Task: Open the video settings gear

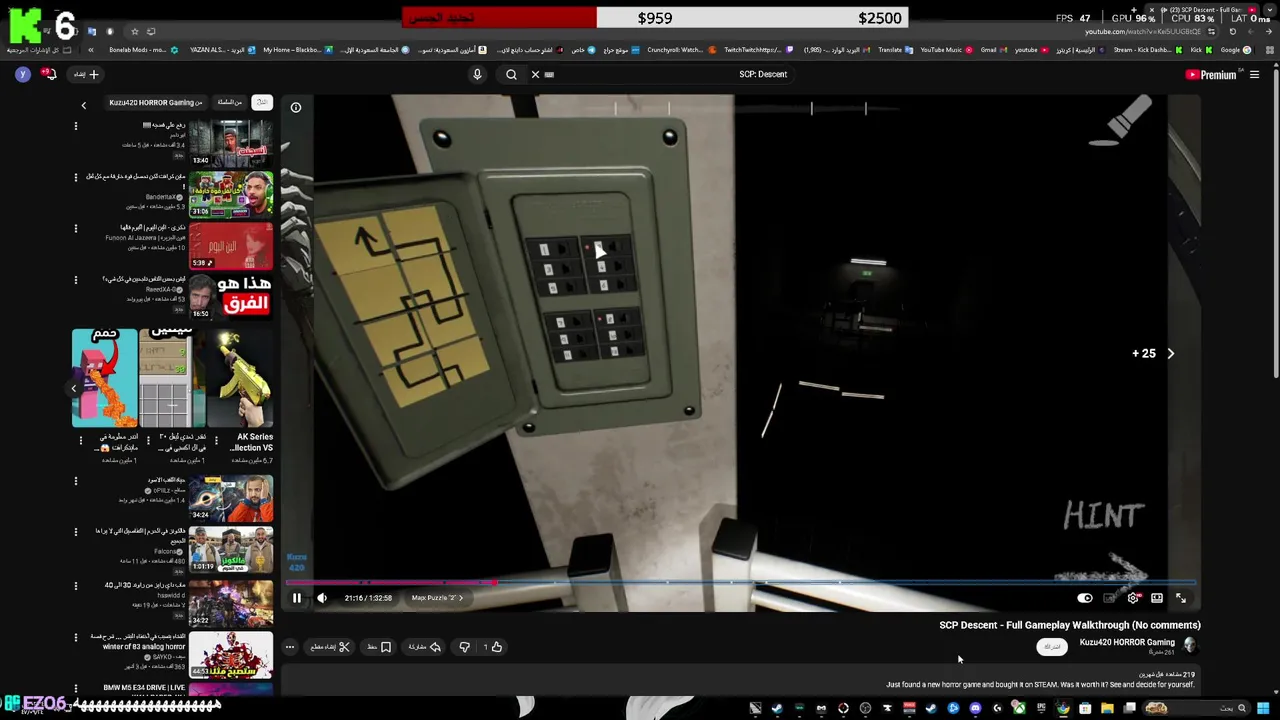Action: (1133, 598)
